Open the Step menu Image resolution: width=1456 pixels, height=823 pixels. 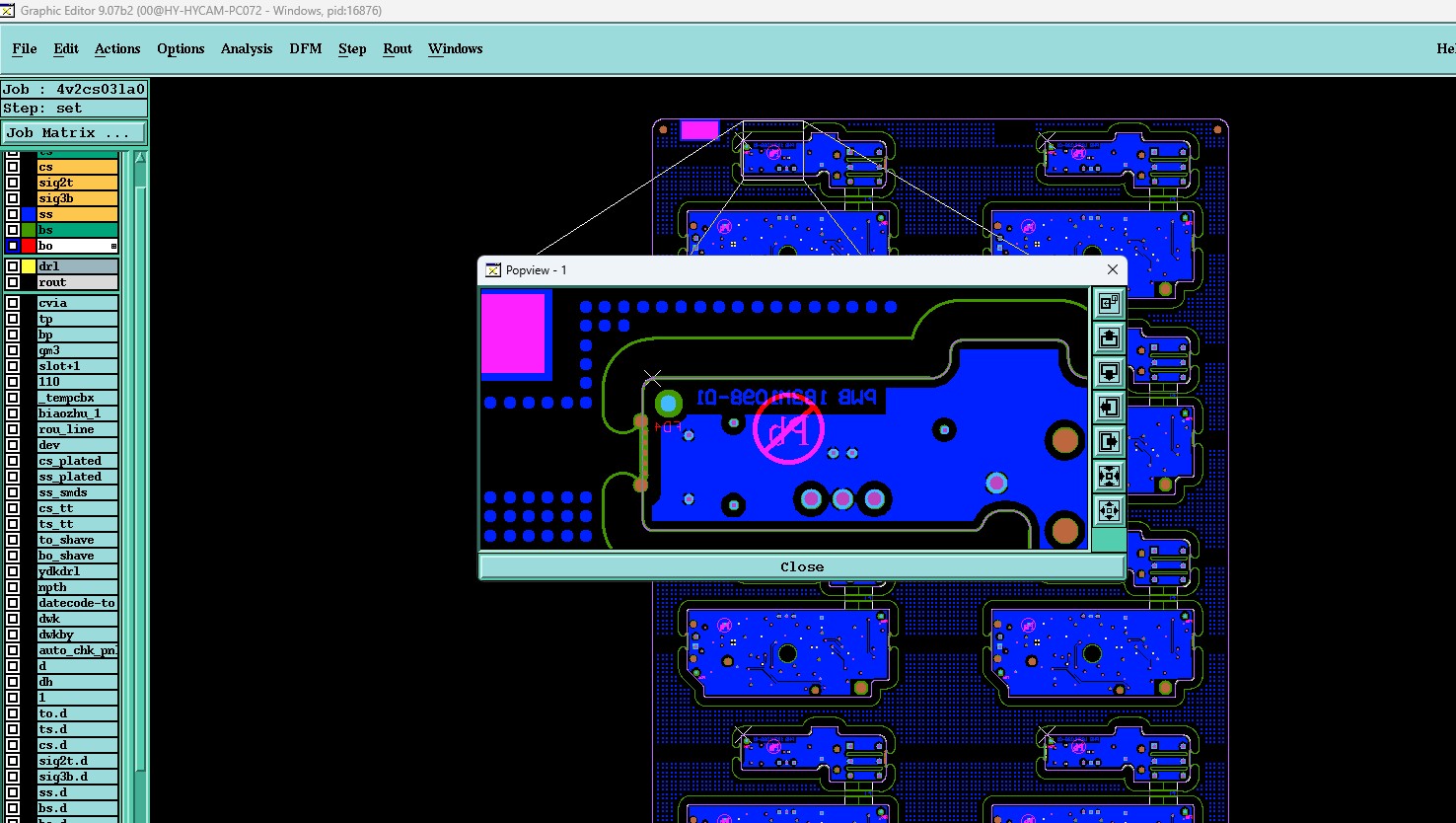pyautogui.click(x=352, y=48)
